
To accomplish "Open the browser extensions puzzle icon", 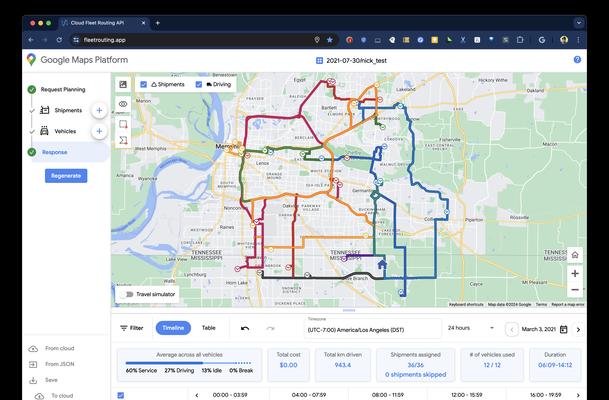I will [x=520, y=40].
